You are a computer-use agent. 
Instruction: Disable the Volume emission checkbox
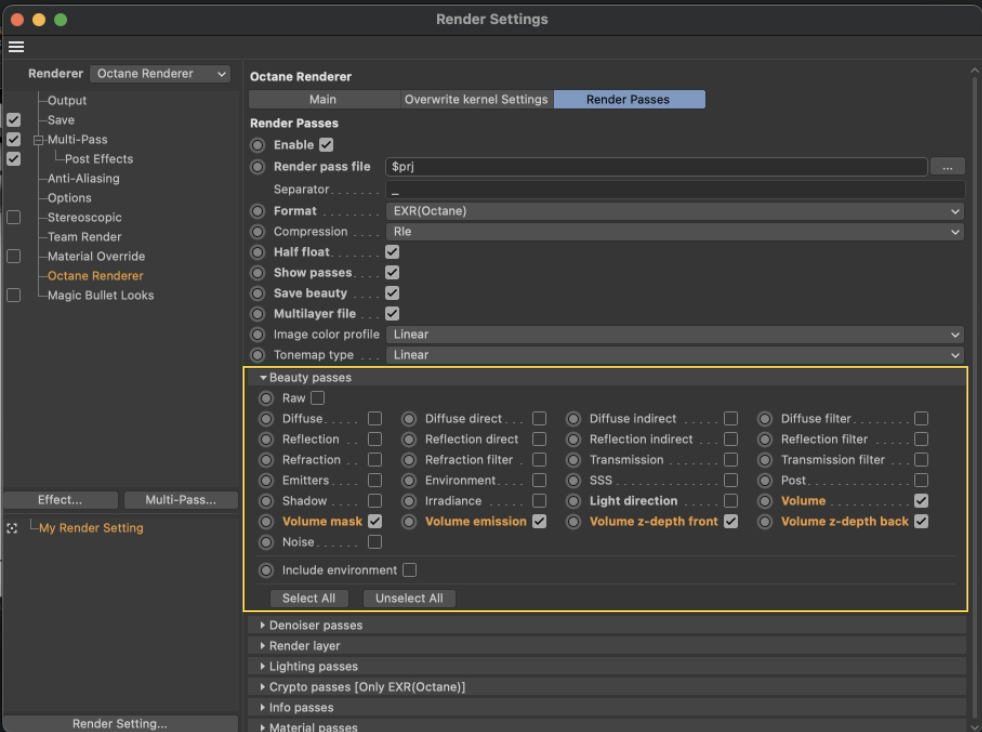539,521
